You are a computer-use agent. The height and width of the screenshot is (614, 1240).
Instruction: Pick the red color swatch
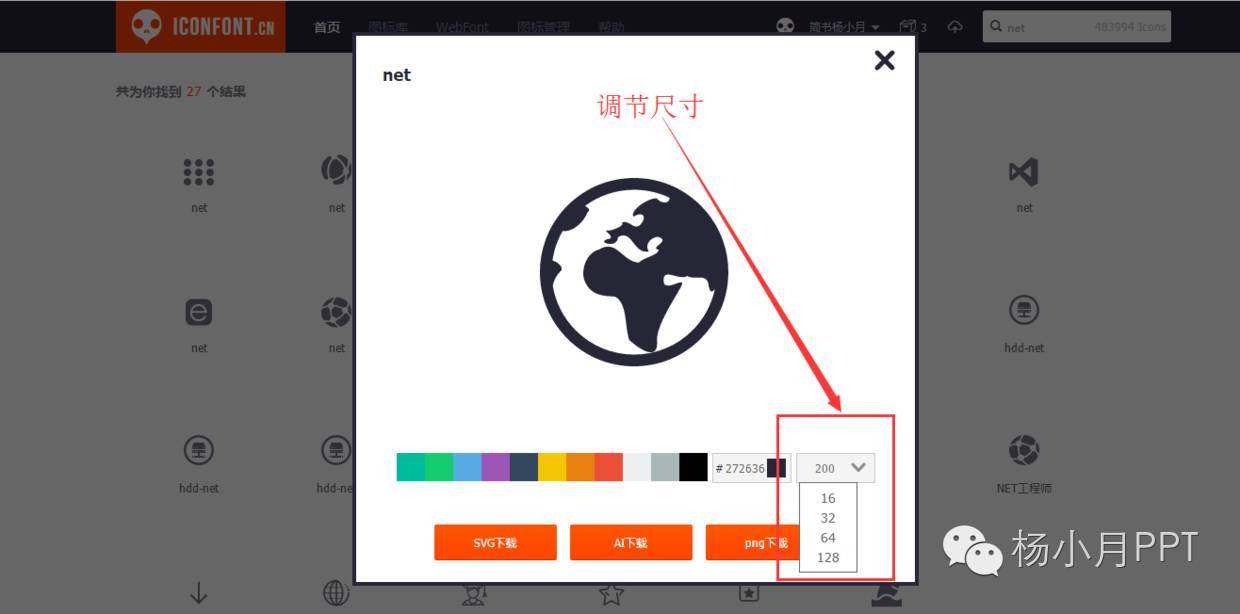(609, 467)
